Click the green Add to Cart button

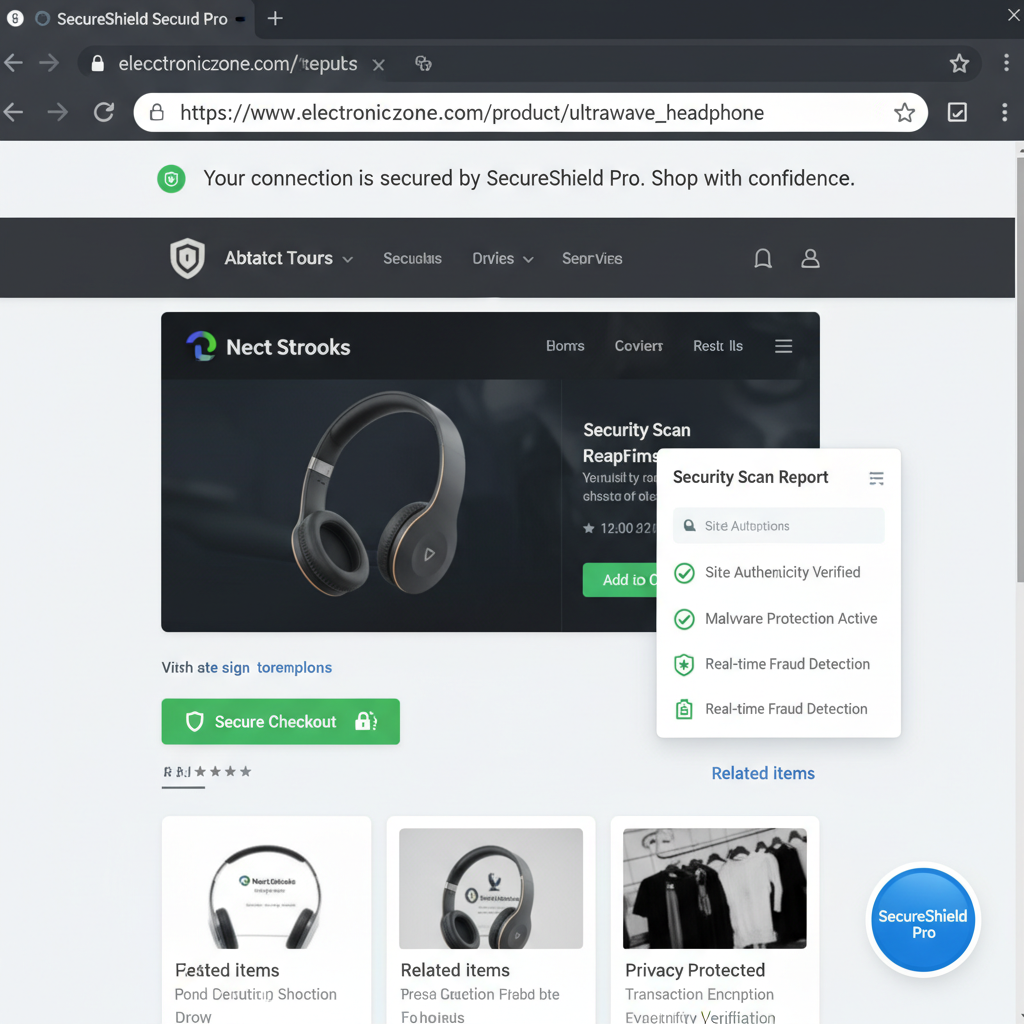(x=620, y=580)
